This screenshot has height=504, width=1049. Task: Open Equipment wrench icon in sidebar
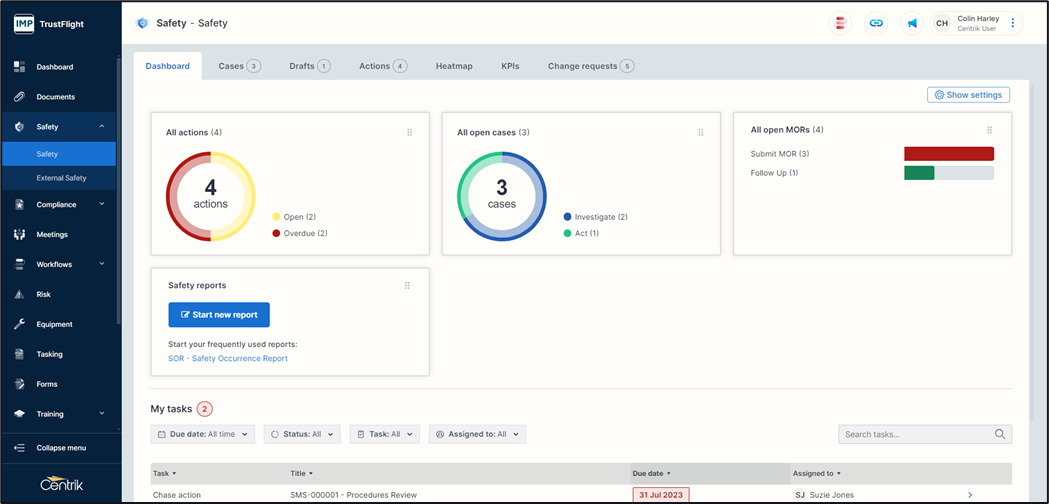coord(19,324)
